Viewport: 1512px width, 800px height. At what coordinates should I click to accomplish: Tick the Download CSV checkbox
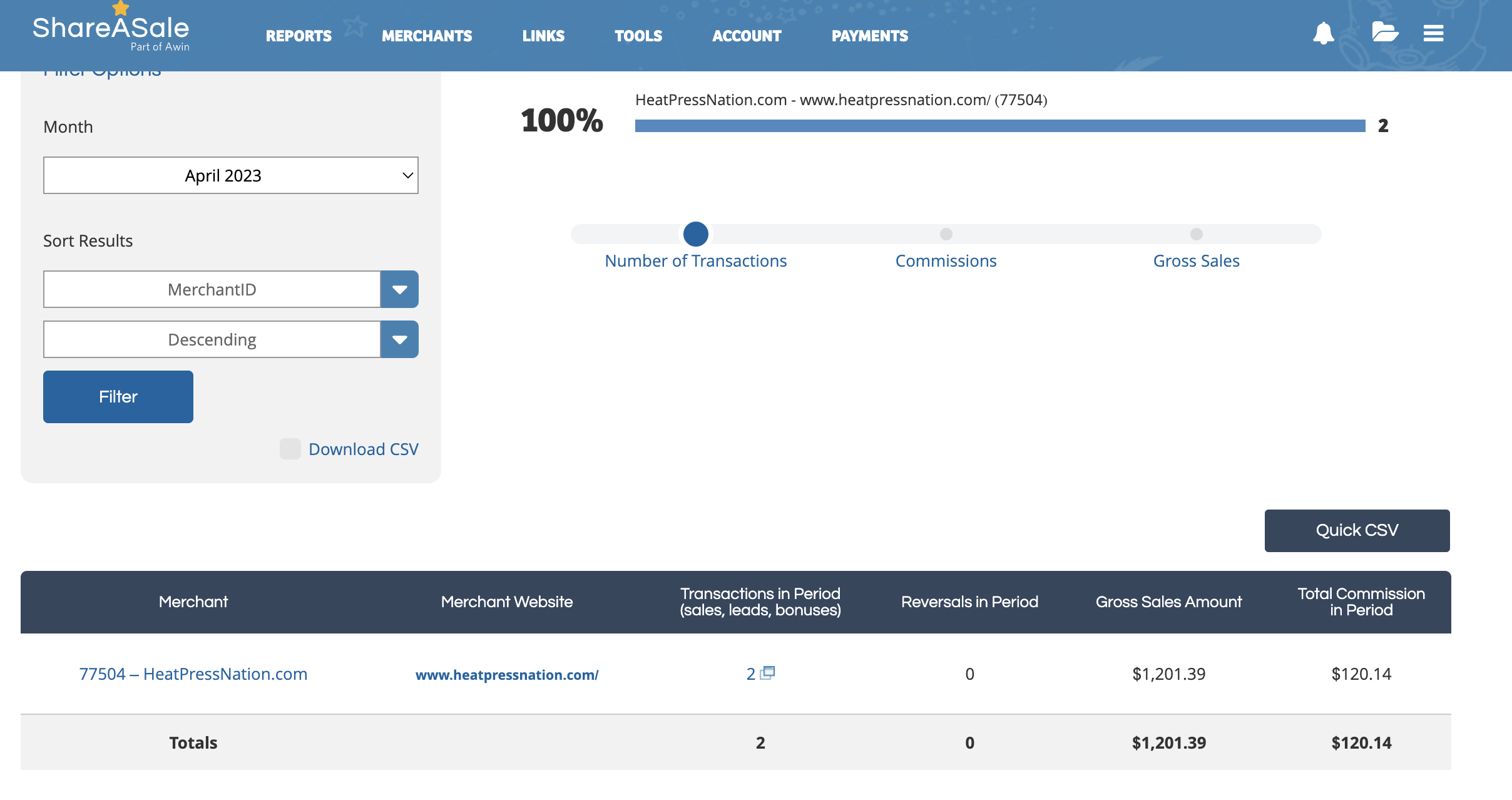pos(290,449)
